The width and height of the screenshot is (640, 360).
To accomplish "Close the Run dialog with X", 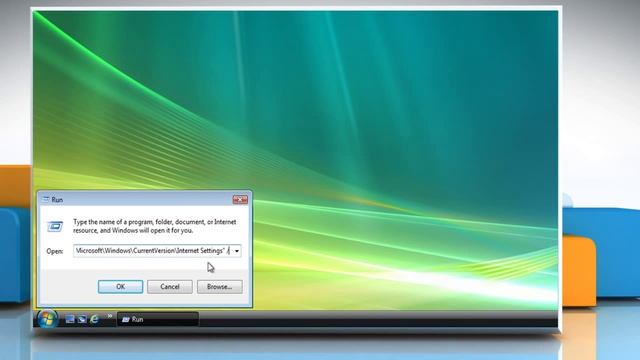I will [x=240, y=199].
